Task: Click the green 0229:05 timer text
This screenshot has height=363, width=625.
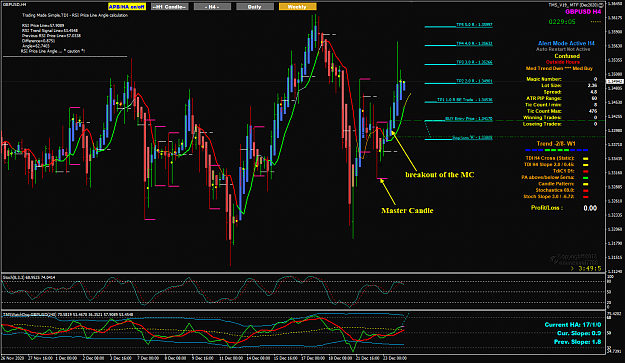Action: (562, 22)
